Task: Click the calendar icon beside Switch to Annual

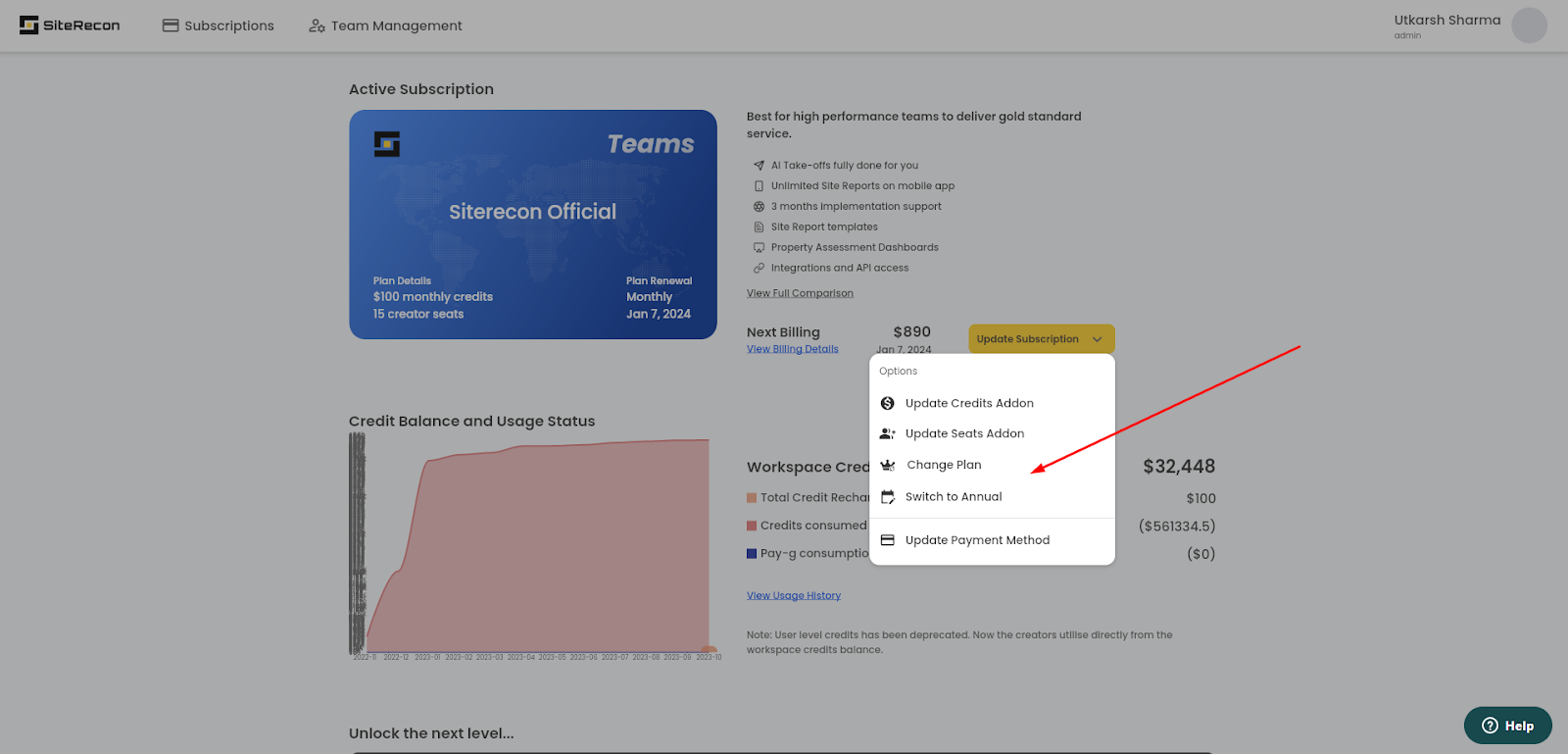Action: point(888,497)
